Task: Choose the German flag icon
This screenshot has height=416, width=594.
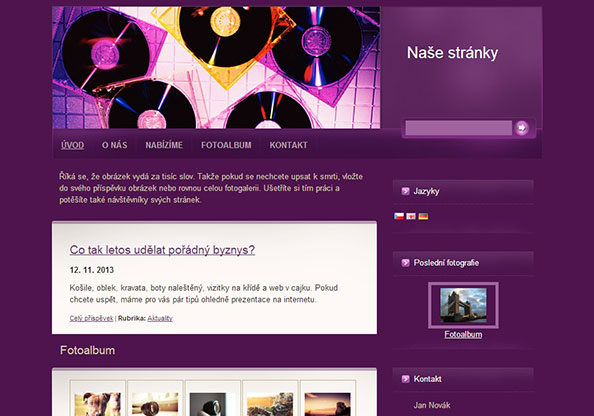Action: tap(423, 216)
